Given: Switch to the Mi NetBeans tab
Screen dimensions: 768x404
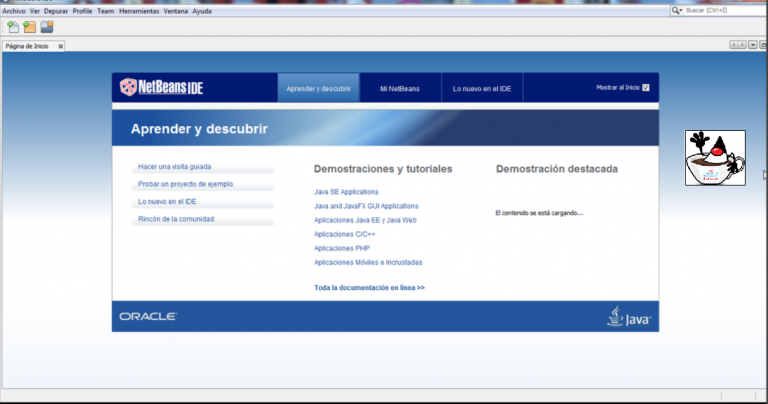Looking at the screenshot, I should tap(400, 88).
